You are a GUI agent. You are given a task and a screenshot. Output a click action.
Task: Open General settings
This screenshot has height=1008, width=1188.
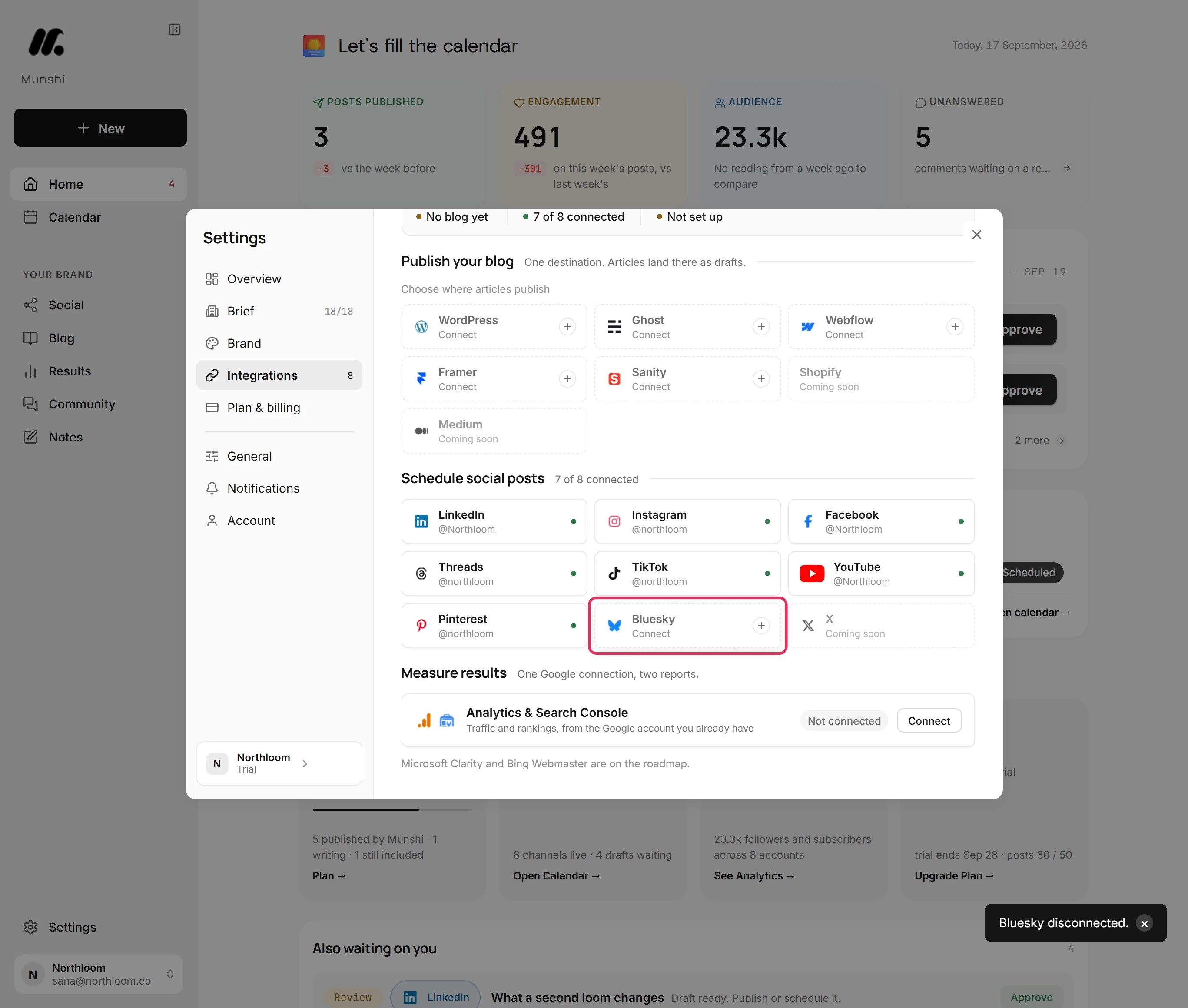click(279, 456)
